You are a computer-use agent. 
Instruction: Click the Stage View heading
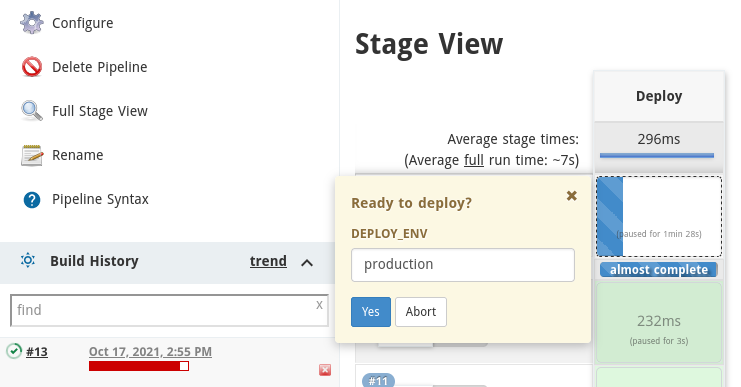[x=429, y=44]
